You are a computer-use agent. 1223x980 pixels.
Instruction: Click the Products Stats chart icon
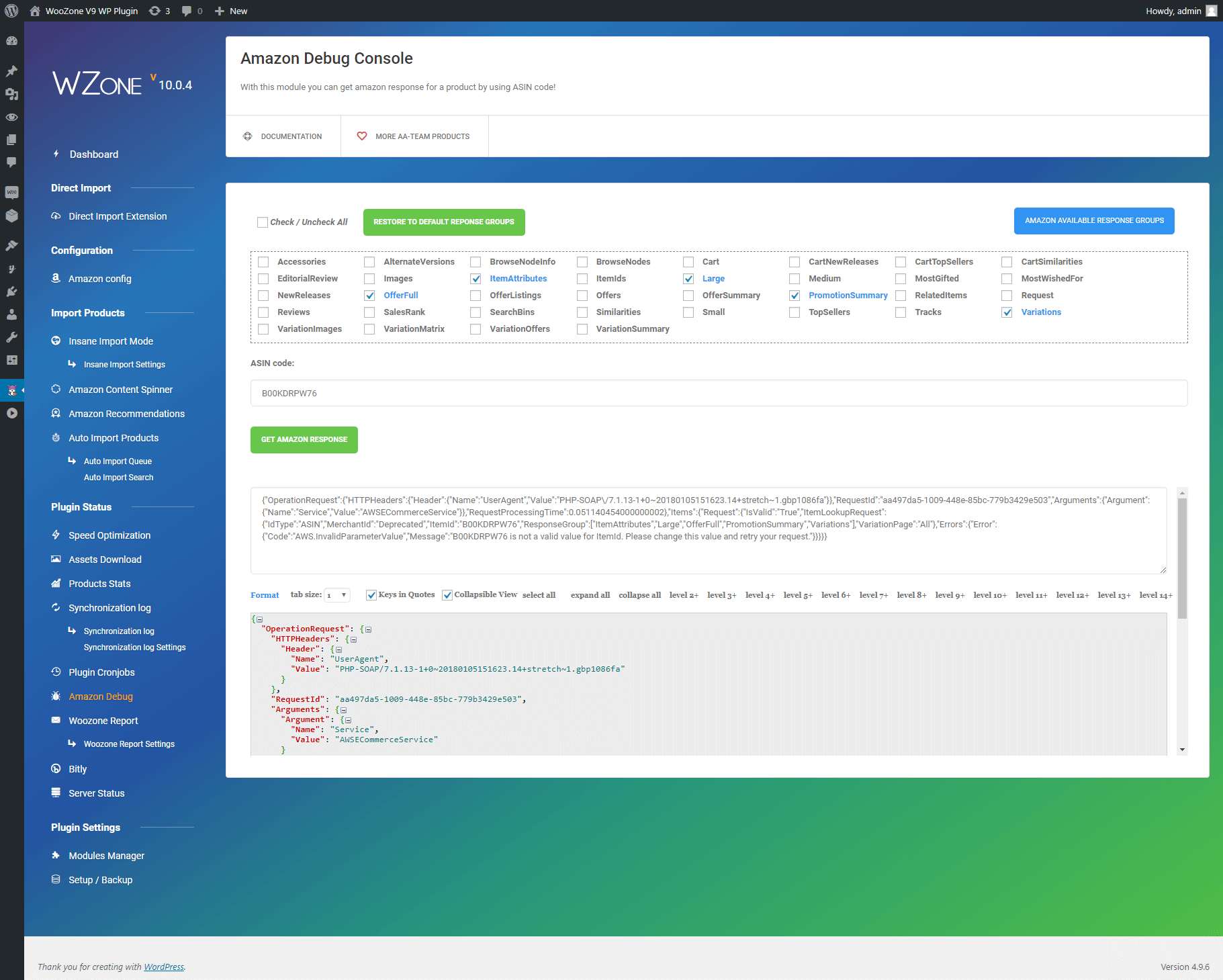[x=56, y=584]
